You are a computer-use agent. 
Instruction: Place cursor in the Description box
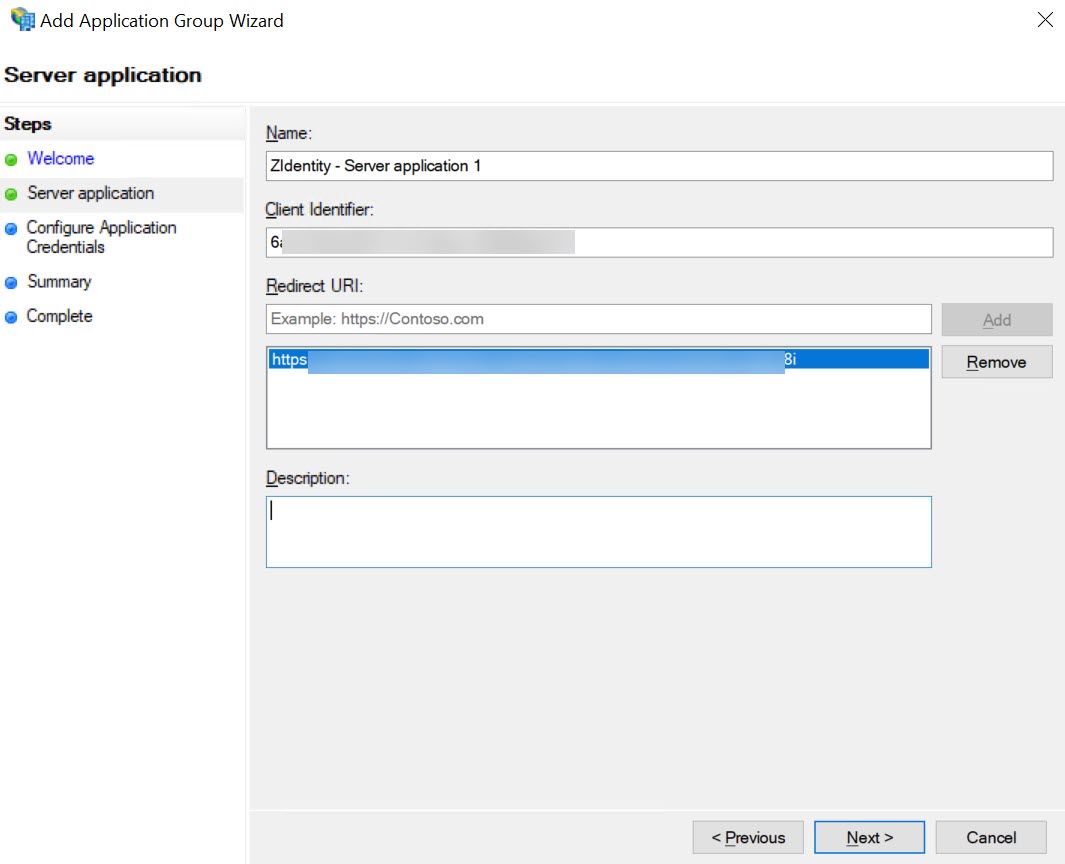coord(598,530)
